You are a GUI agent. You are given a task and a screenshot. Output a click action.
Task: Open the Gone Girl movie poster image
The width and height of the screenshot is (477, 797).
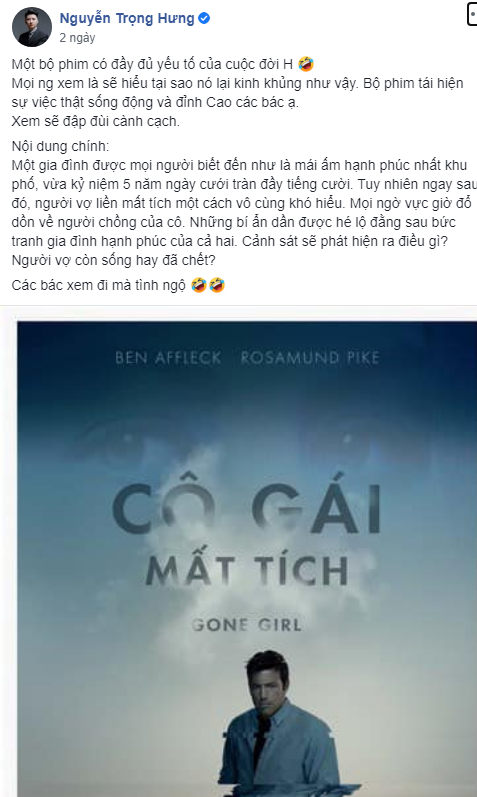(x=247, y=559)
